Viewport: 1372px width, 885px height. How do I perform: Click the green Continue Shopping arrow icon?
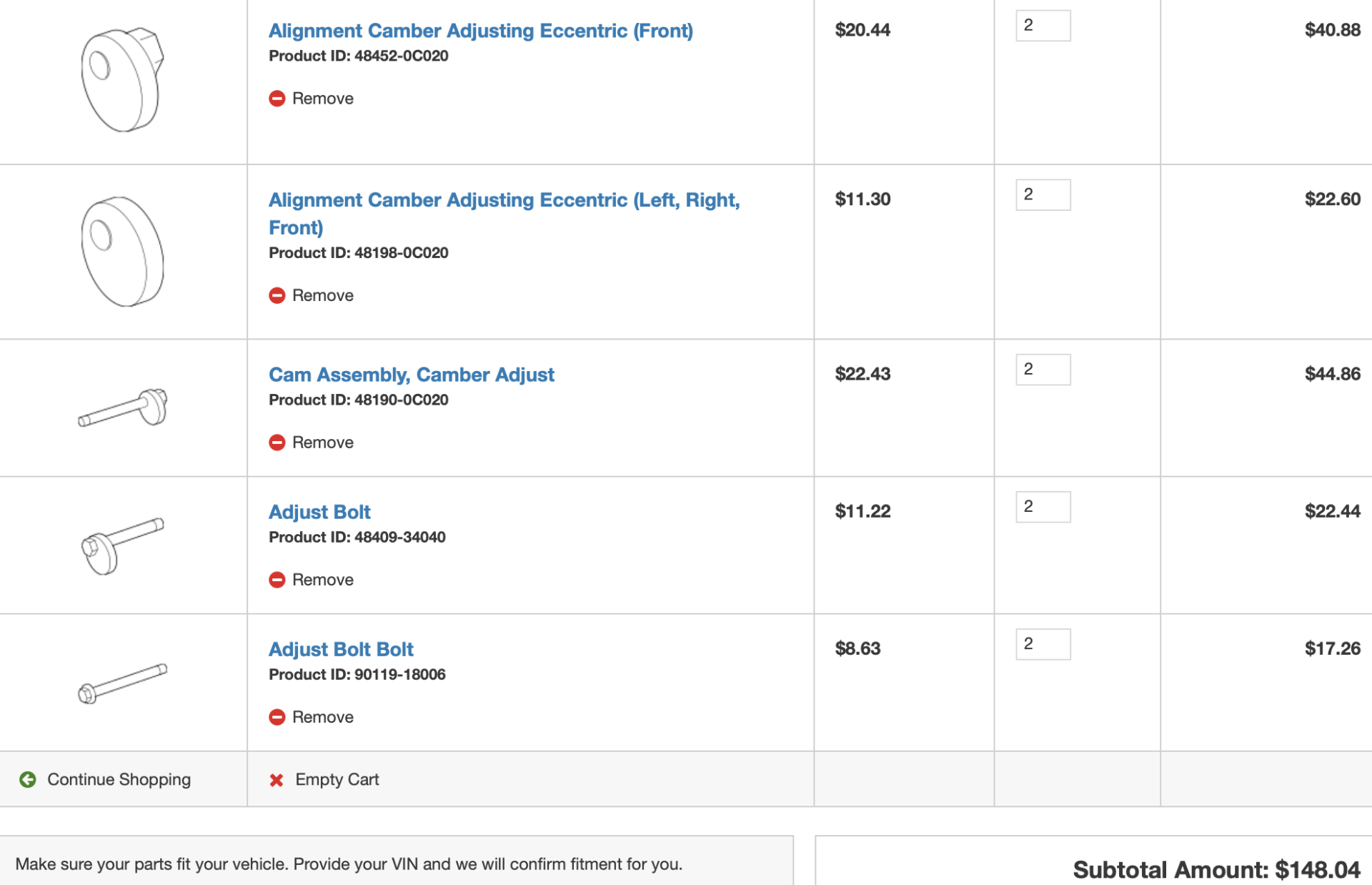point(28,779)
